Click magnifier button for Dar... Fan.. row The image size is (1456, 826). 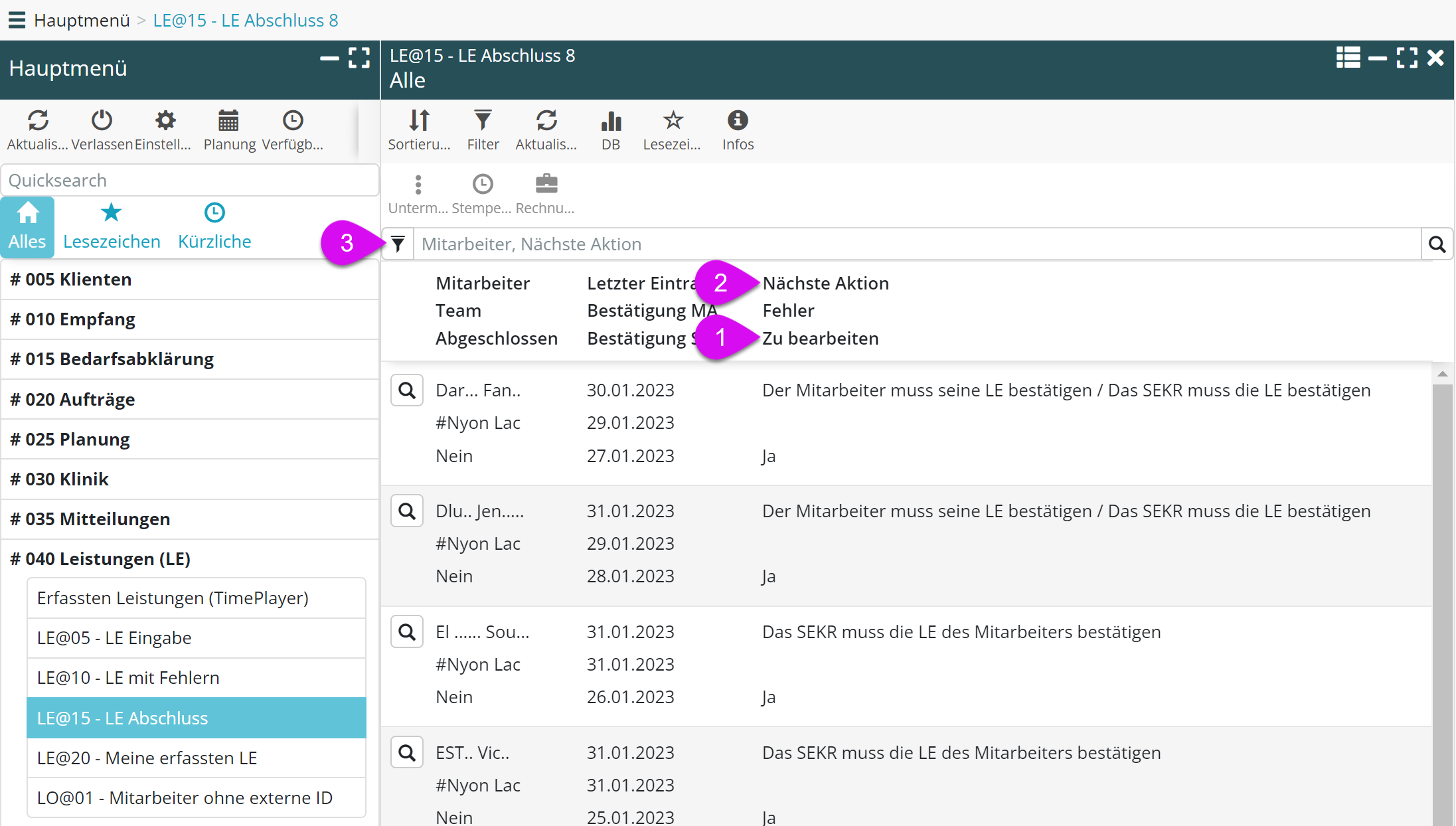[407, 390]
